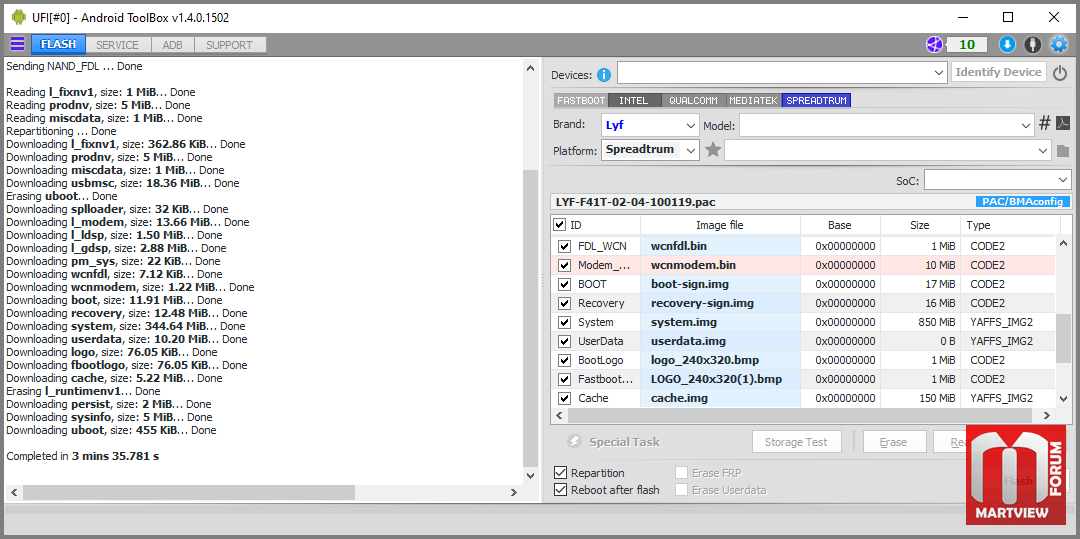Screen dimensions: 1080x539
Task: Open settings with the gear icon
Action: pos(1058,45)
